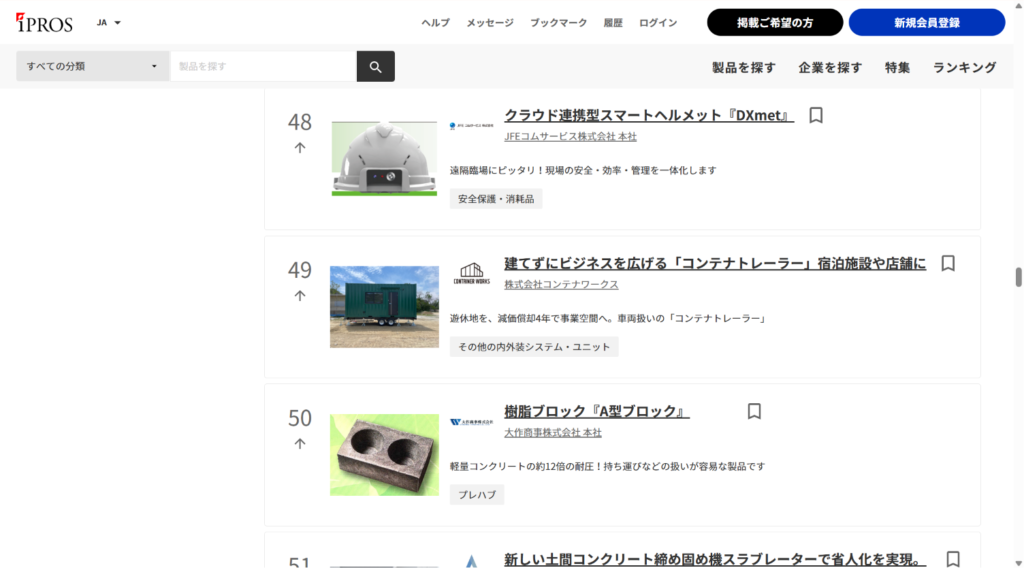Select the その他の内外装システム・ユニット tag
Screen dimensions: 1024x568
coord(534,347)
